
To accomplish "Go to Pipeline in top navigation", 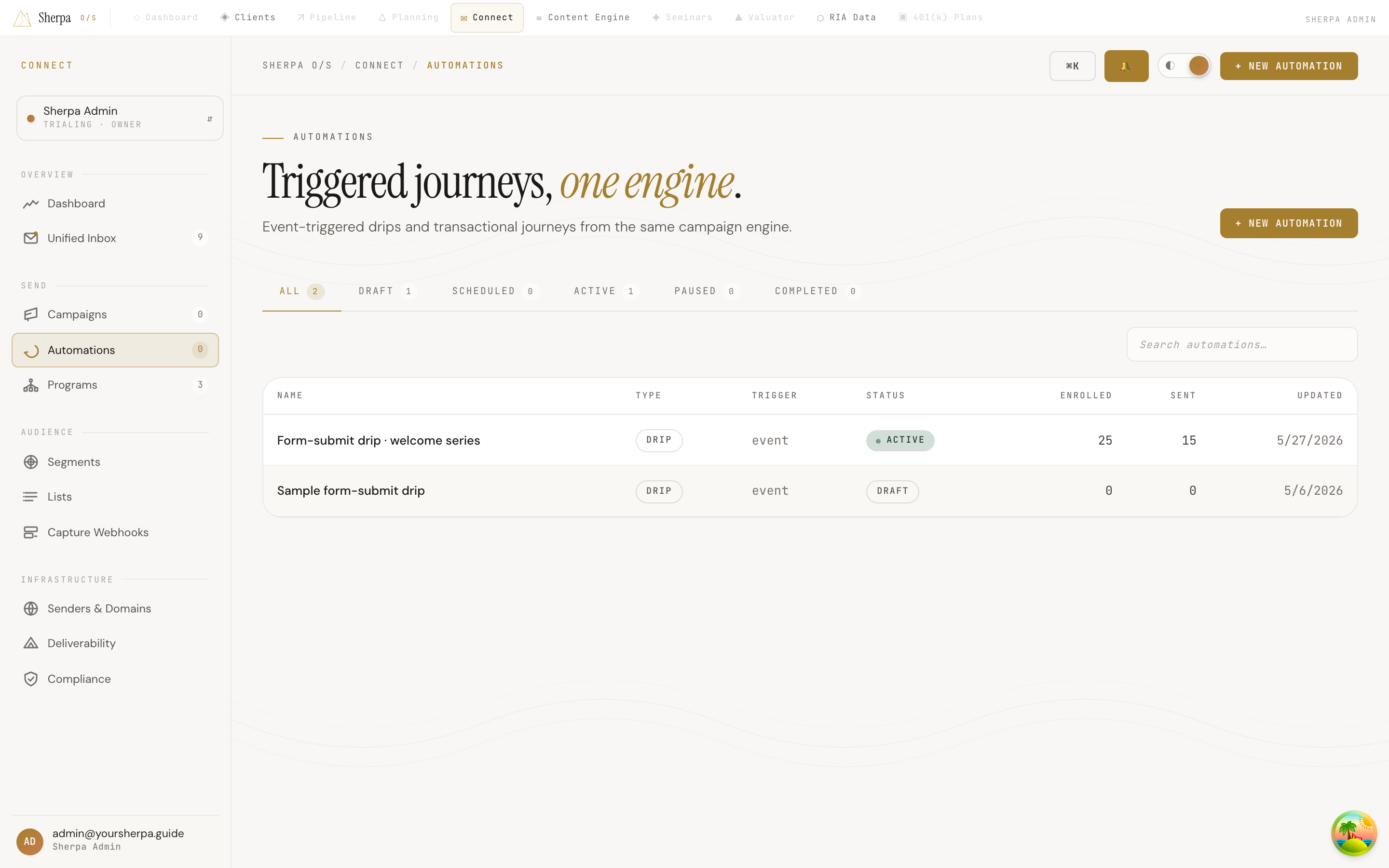I will pyautogui.click(x=327, y=18).
